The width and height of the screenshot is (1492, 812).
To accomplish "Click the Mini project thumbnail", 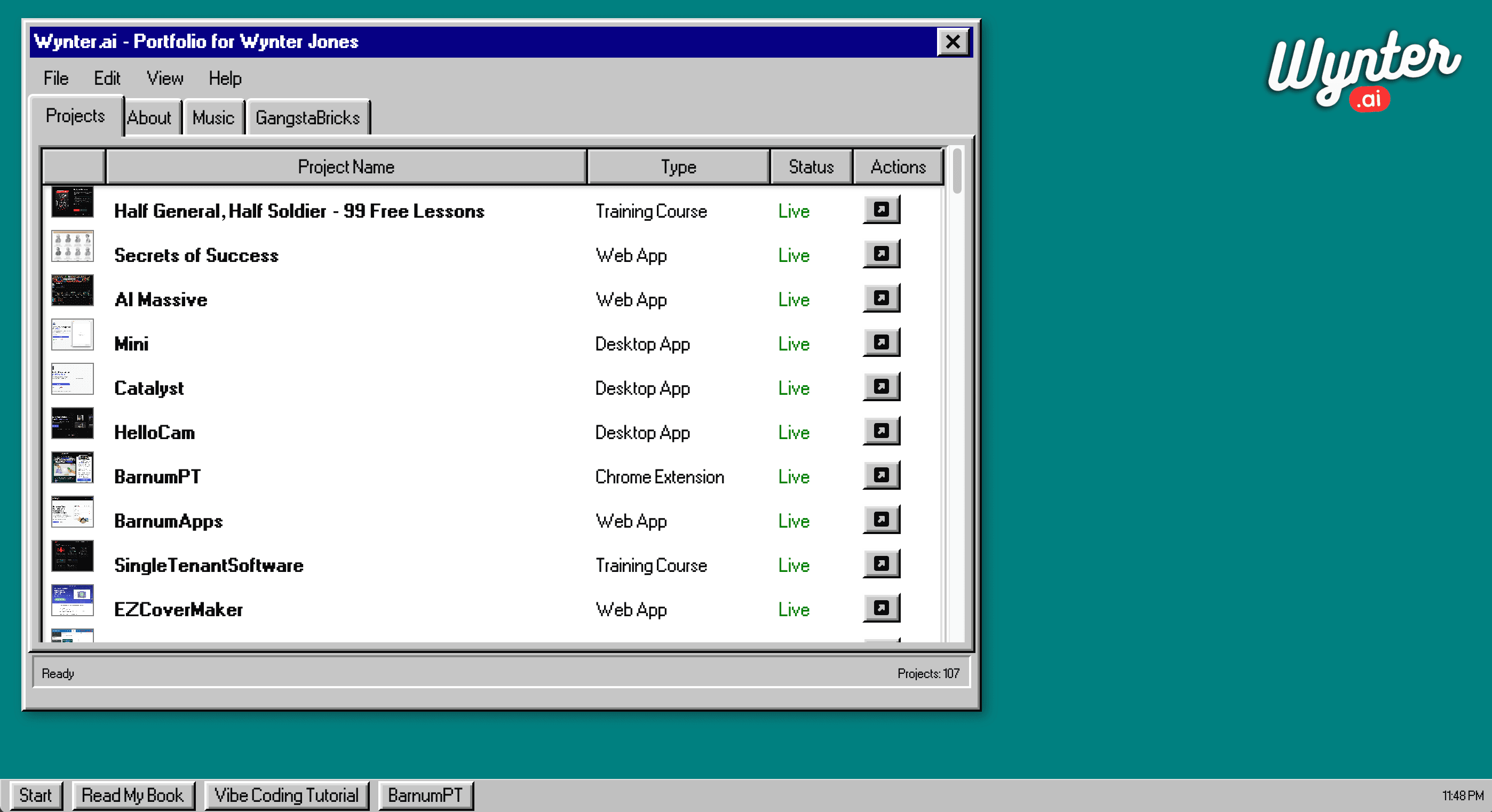I will tap(73, 335).
